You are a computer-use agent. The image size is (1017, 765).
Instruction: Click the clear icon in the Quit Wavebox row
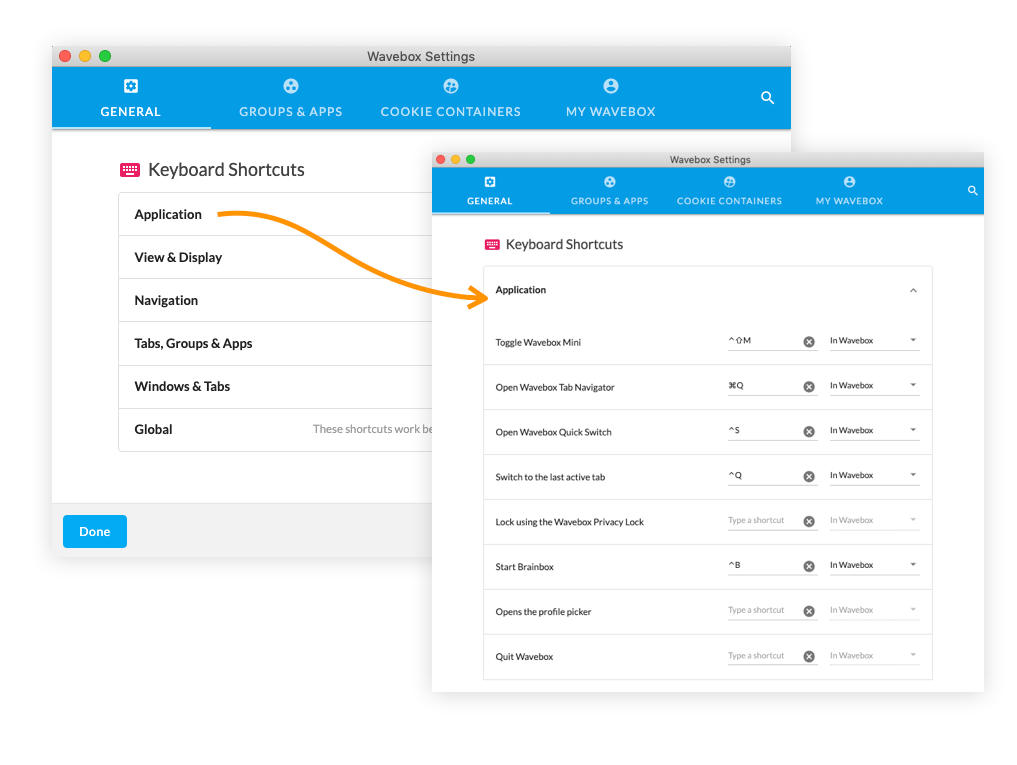click(x=809, y=656)
